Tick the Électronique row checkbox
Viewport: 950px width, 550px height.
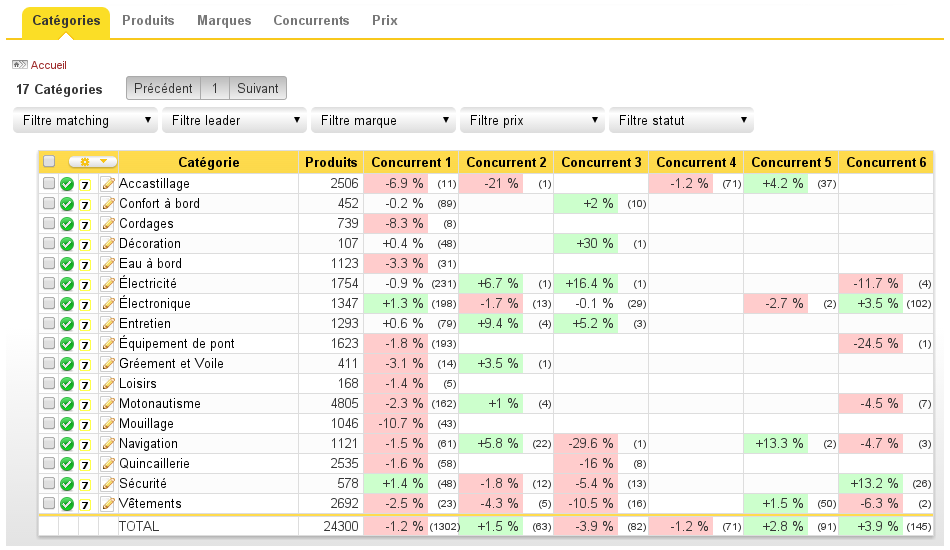pyautogui.click(x=49, y=303)
